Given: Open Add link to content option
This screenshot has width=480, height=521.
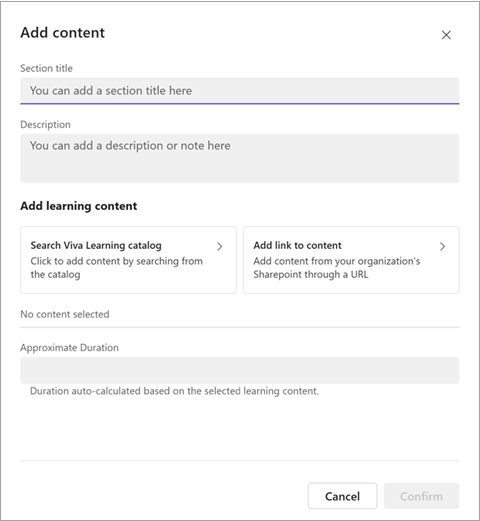Looking at the screenshot, I should click(351, 260).
